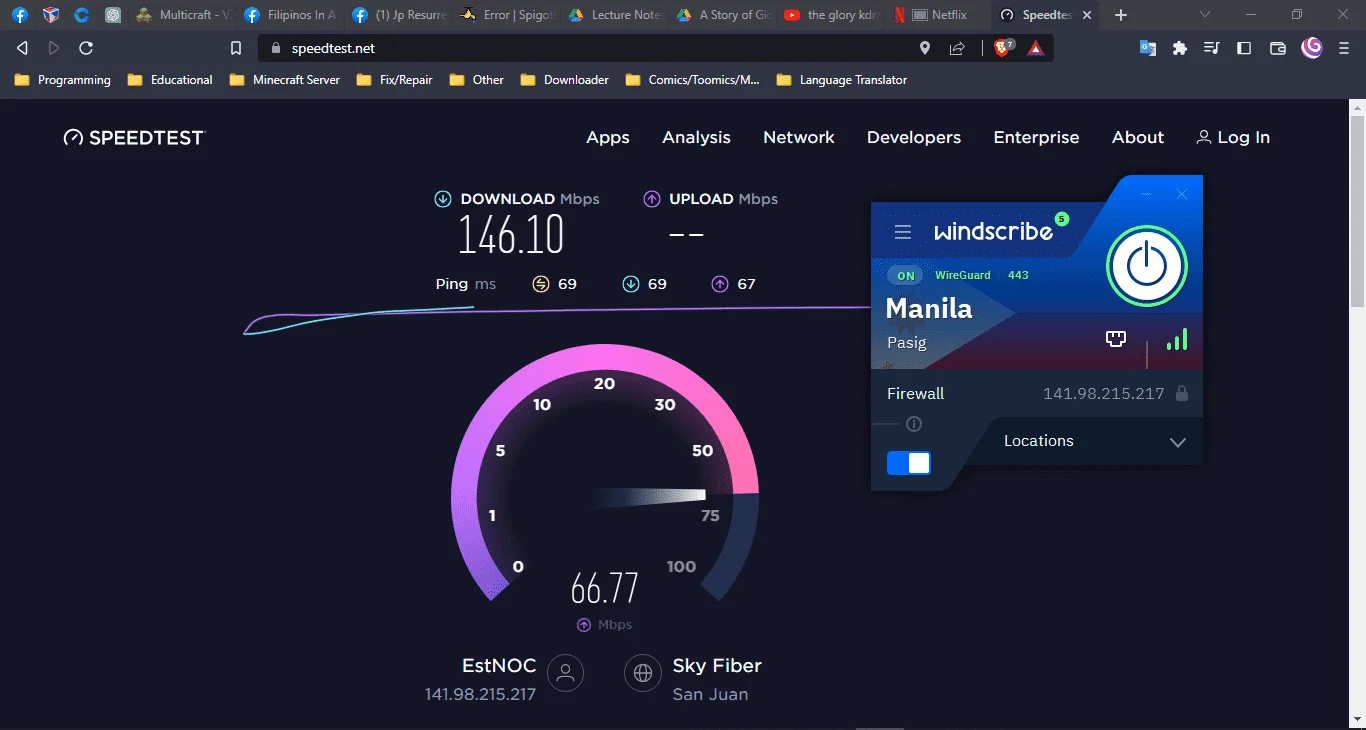Switch to the Netflix tab
1366x730 pixels.
936,15
